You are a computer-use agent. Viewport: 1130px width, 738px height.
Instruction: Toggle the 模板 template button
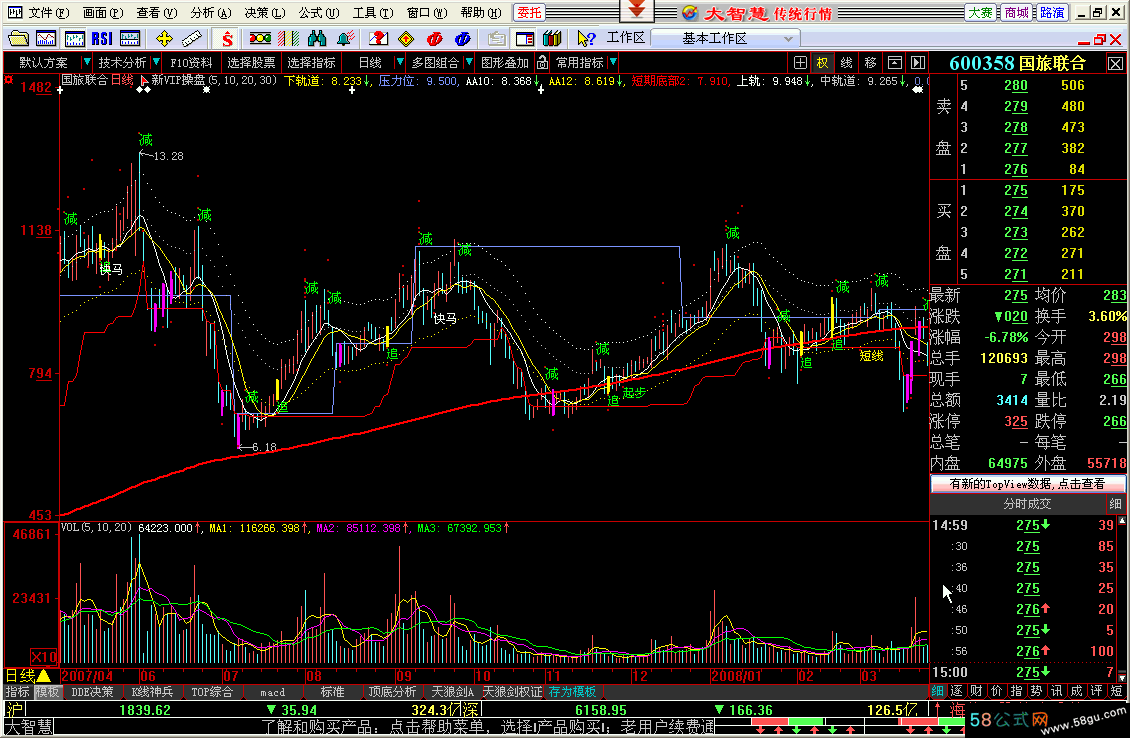[48, 692]
